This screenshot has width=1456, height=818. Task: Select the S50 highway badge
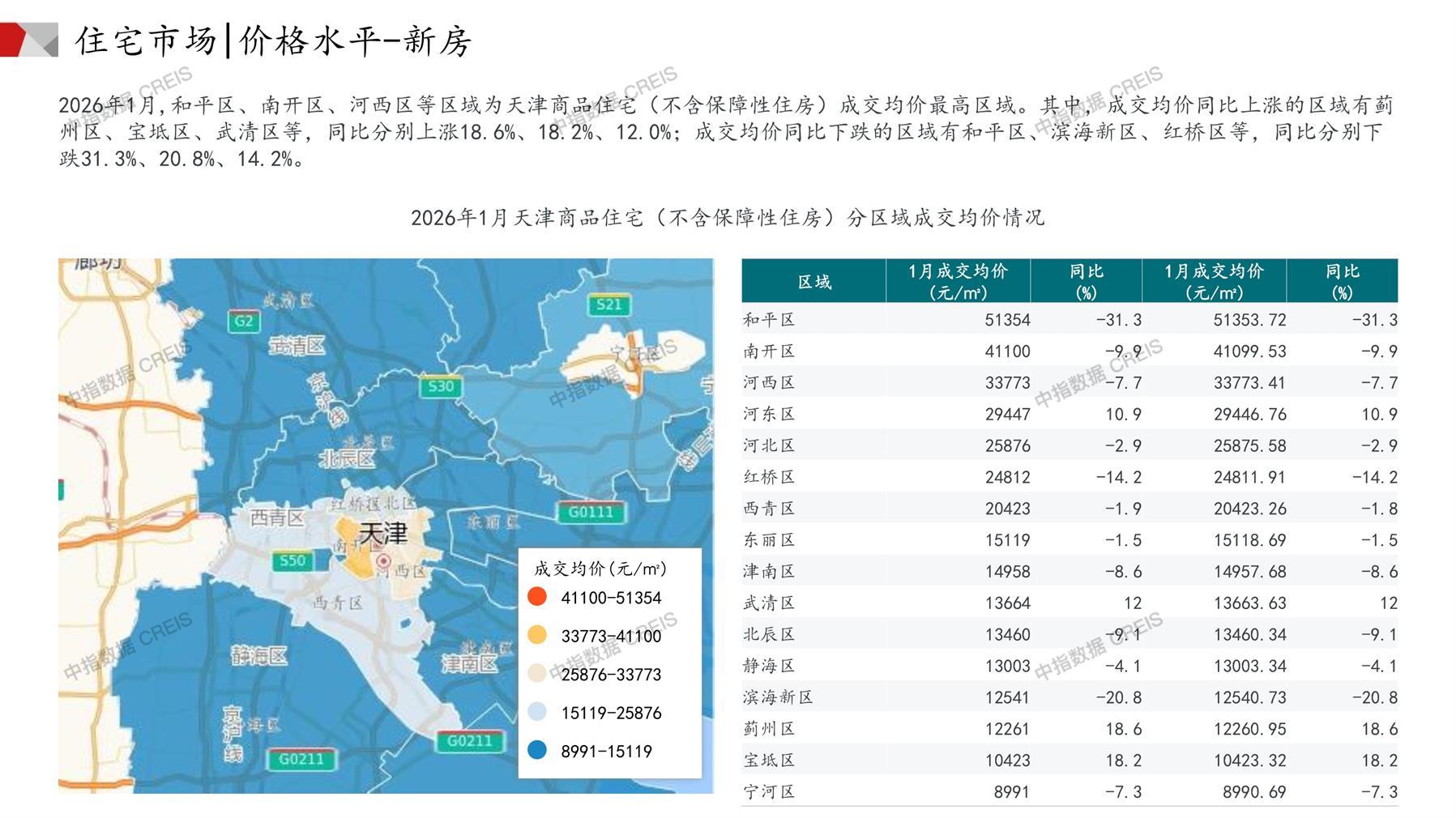[292, 560]
